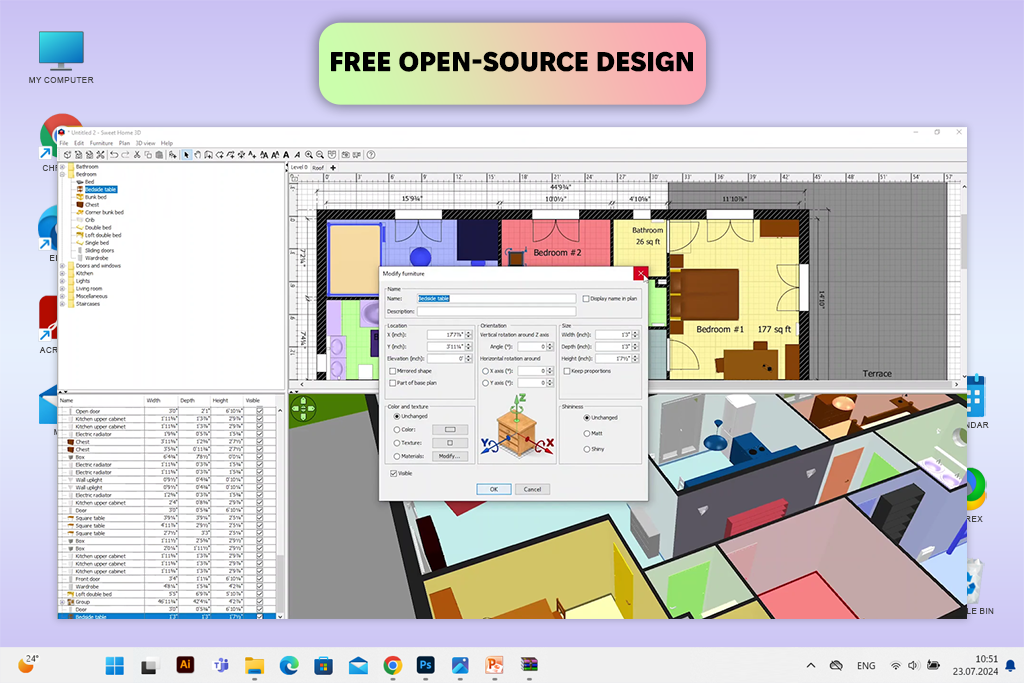Click Cancel in Modify furniture dialog
Image resolution: width=1024 pixels, height=683 pixels.
(532, 489)
